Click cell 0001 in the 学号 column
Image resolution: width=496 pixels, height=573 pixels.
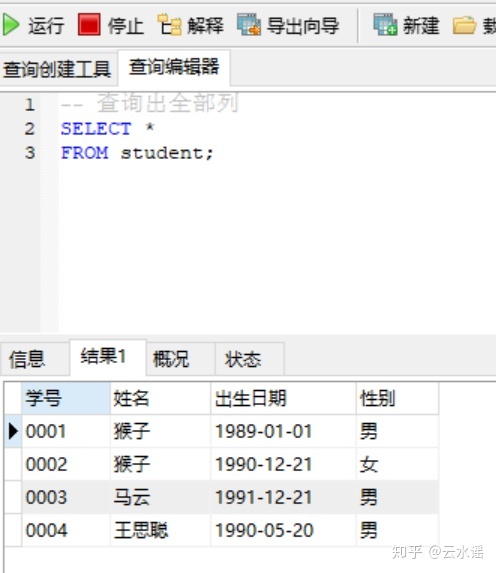(x=66, y=431)
